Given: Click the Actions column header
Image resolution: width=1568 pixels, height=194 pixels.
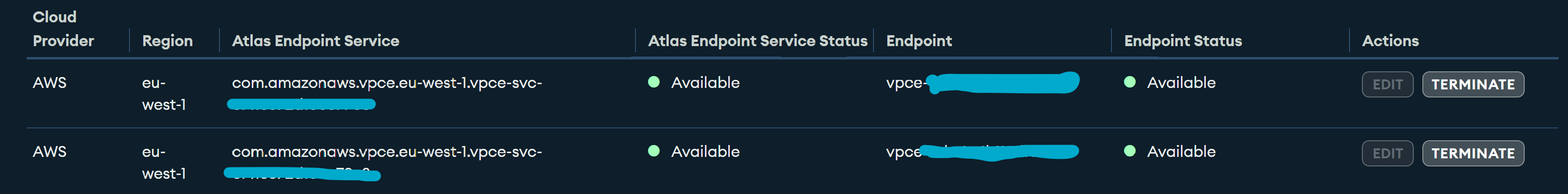Looking at the screenshot, I should pyautogui.click(x=1390, y=41).
